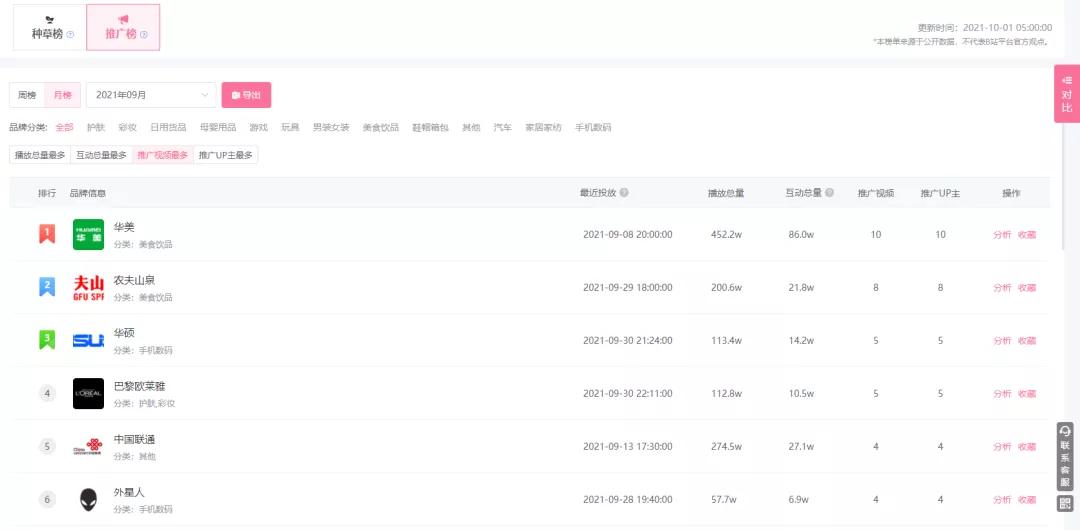
Task: Open the 种草榜 tab
Action: click(50, 28)
